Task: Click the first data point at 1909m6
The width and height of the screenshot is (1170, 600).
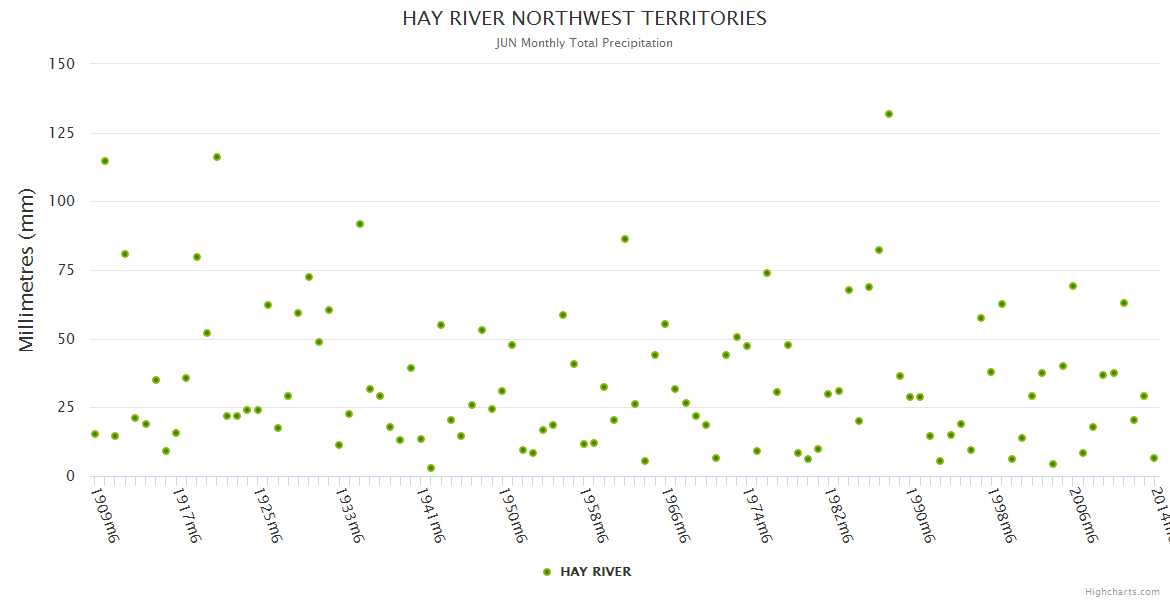Action: point(95,434)
